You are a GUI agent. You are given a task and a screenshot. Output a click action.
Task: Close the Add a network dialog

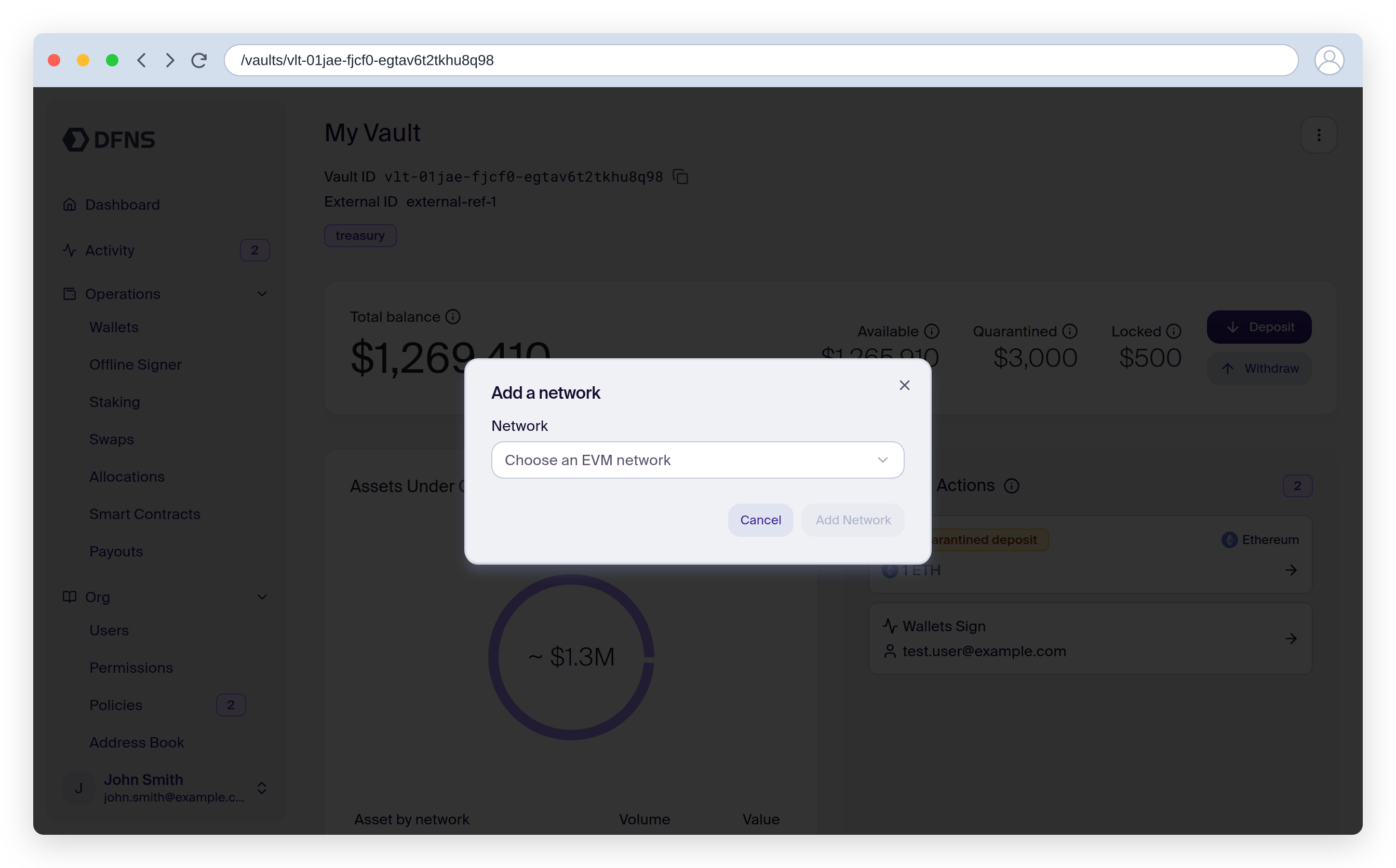click(904, 385)
